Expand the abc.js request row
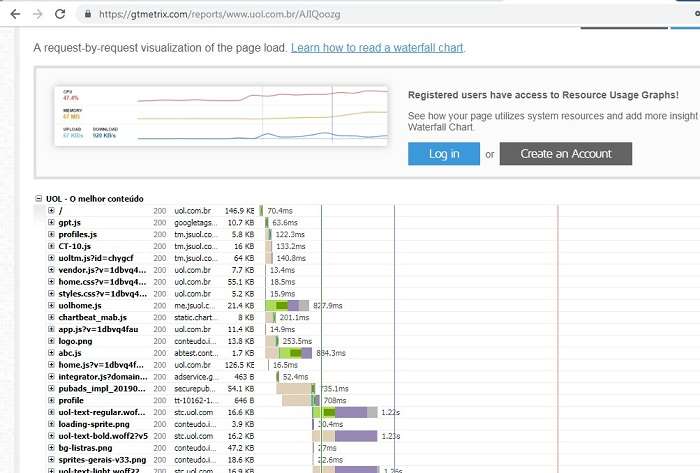 click(x=51, y=353)
